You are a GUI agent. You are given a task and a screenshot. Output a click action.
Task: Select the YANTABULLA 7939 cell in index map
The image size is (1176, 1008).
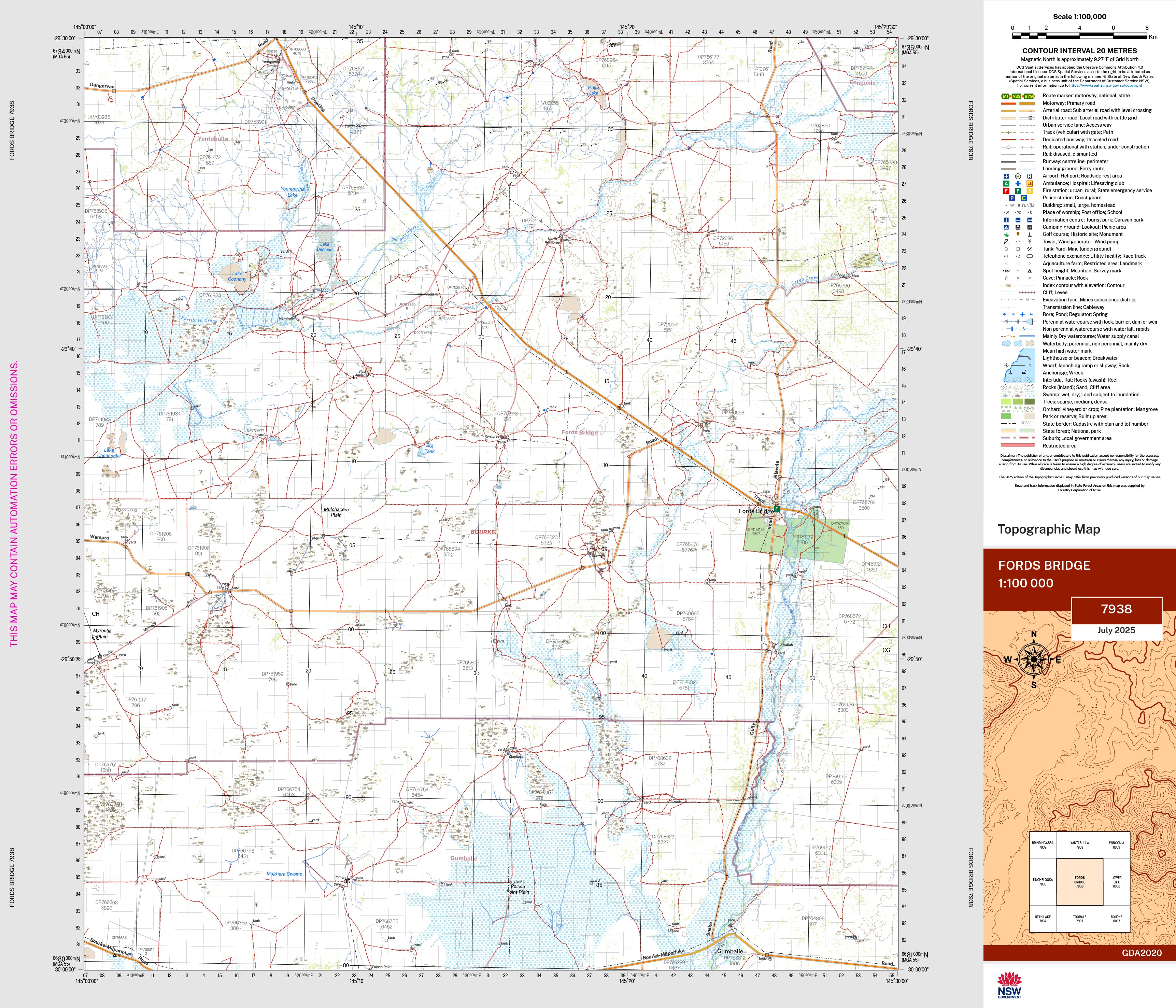coord(1079,845)
